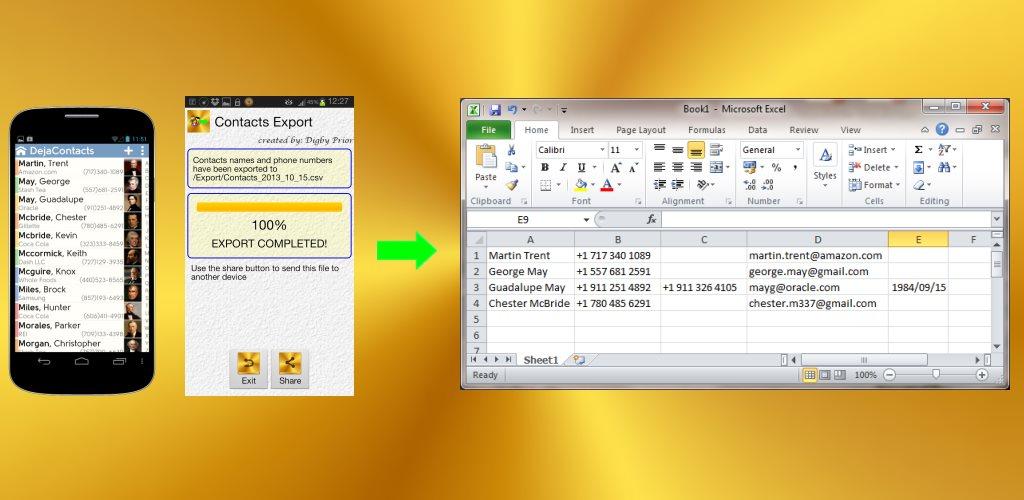
Task: Select the Sheet1 worksheet tab
Action: [541, 360]
